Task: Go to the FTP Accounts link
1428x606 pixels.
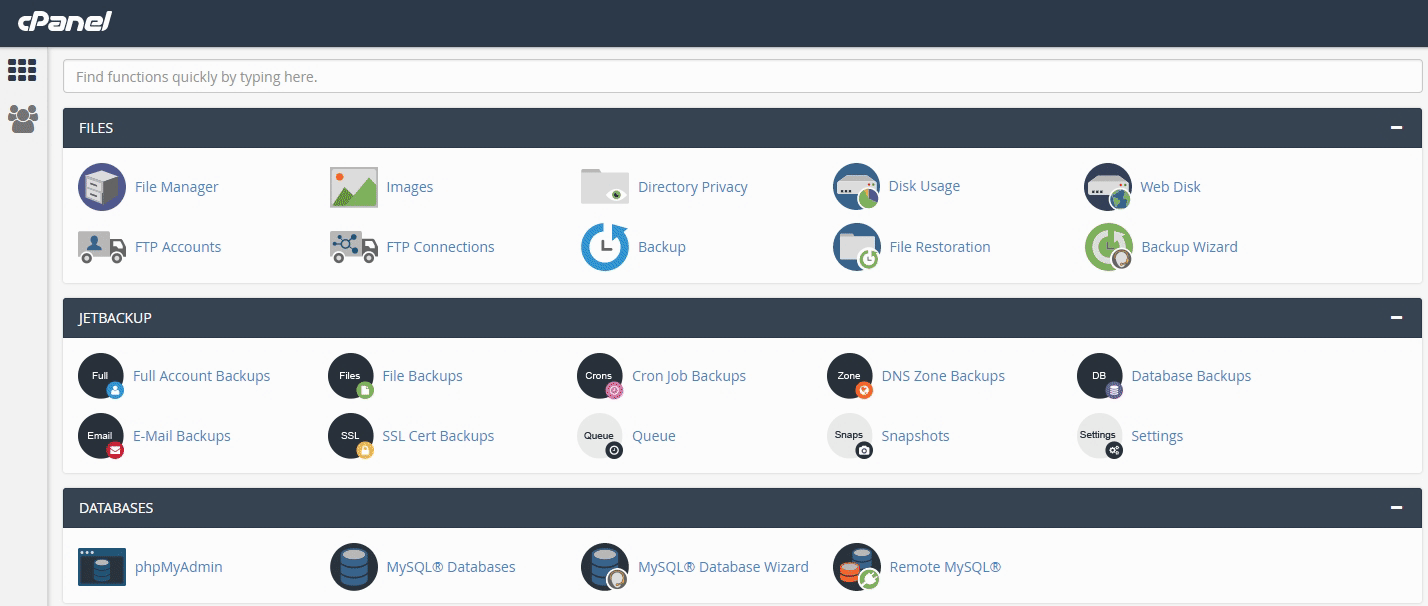Action: (178, 247)
